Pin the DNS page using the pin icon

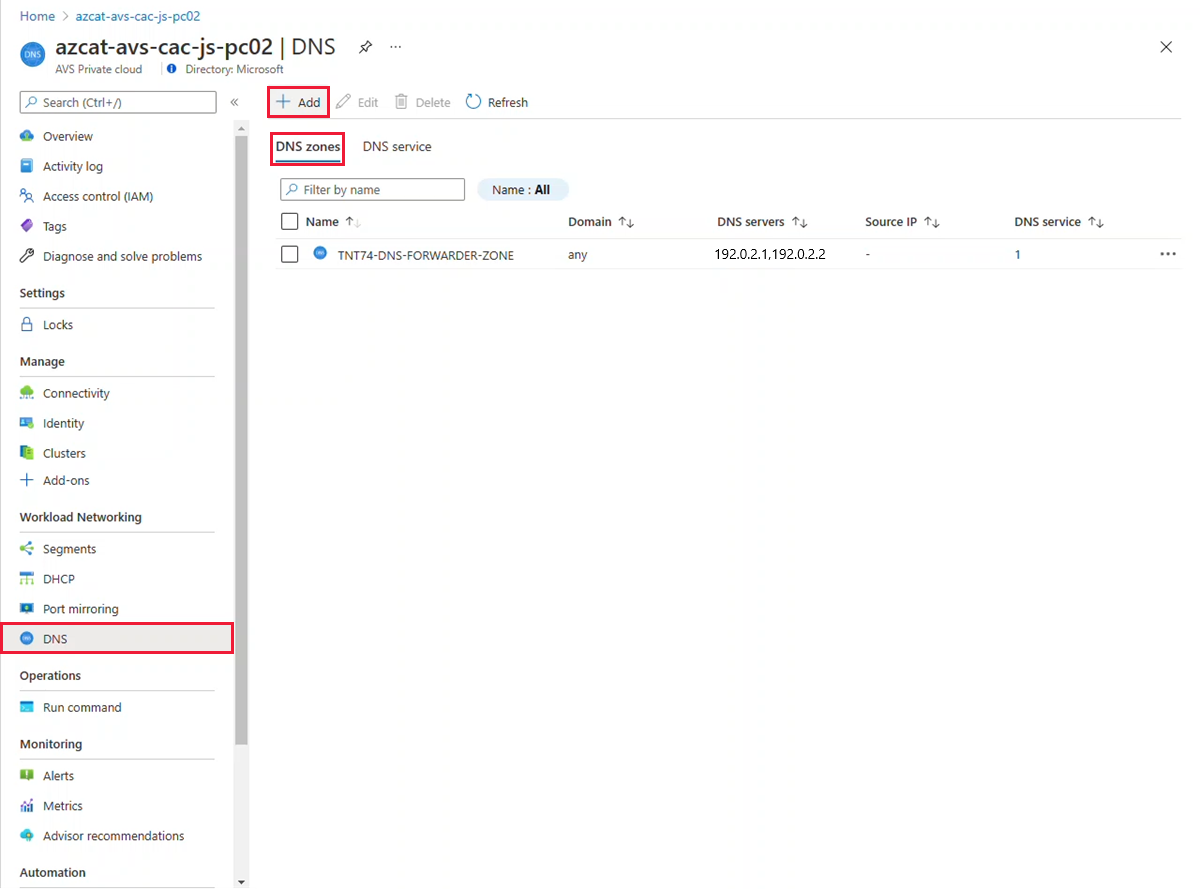pos(365,46)
